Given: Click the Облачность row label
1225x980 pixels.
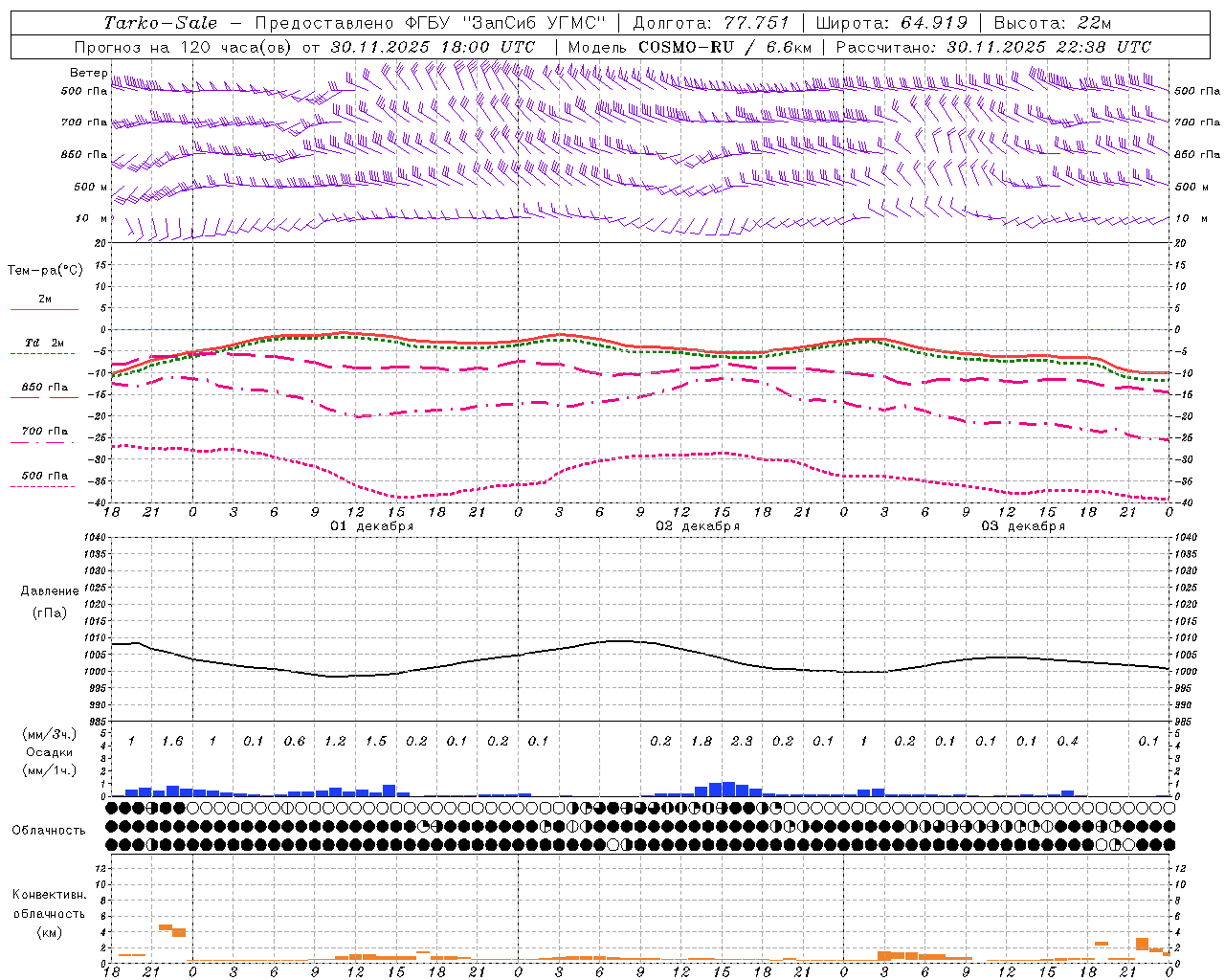Looking at the screenshot, I should pyautogui.click(x=49, y=830).
